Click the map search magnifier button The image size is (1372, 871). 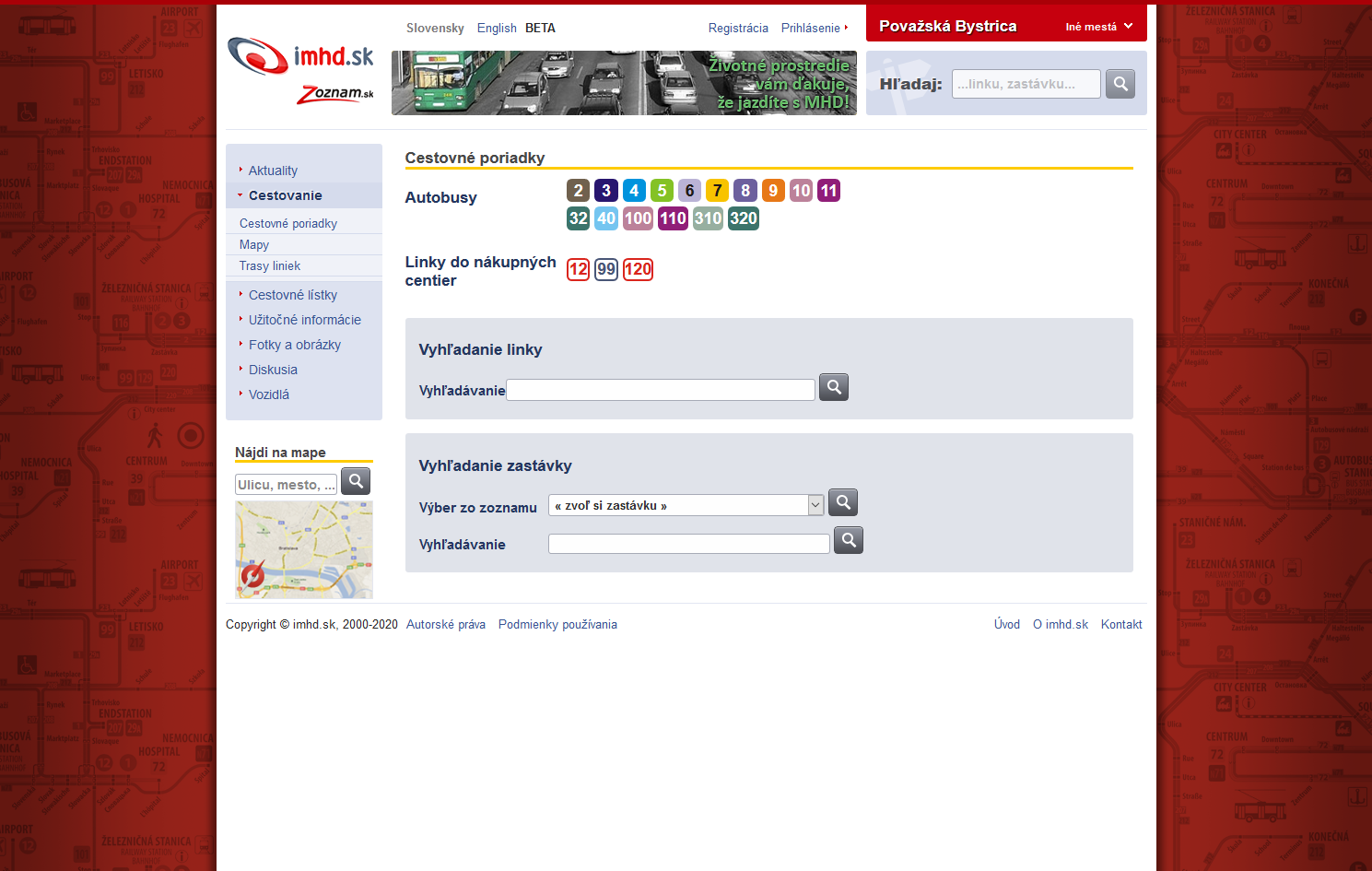click(x=355, y=481)
